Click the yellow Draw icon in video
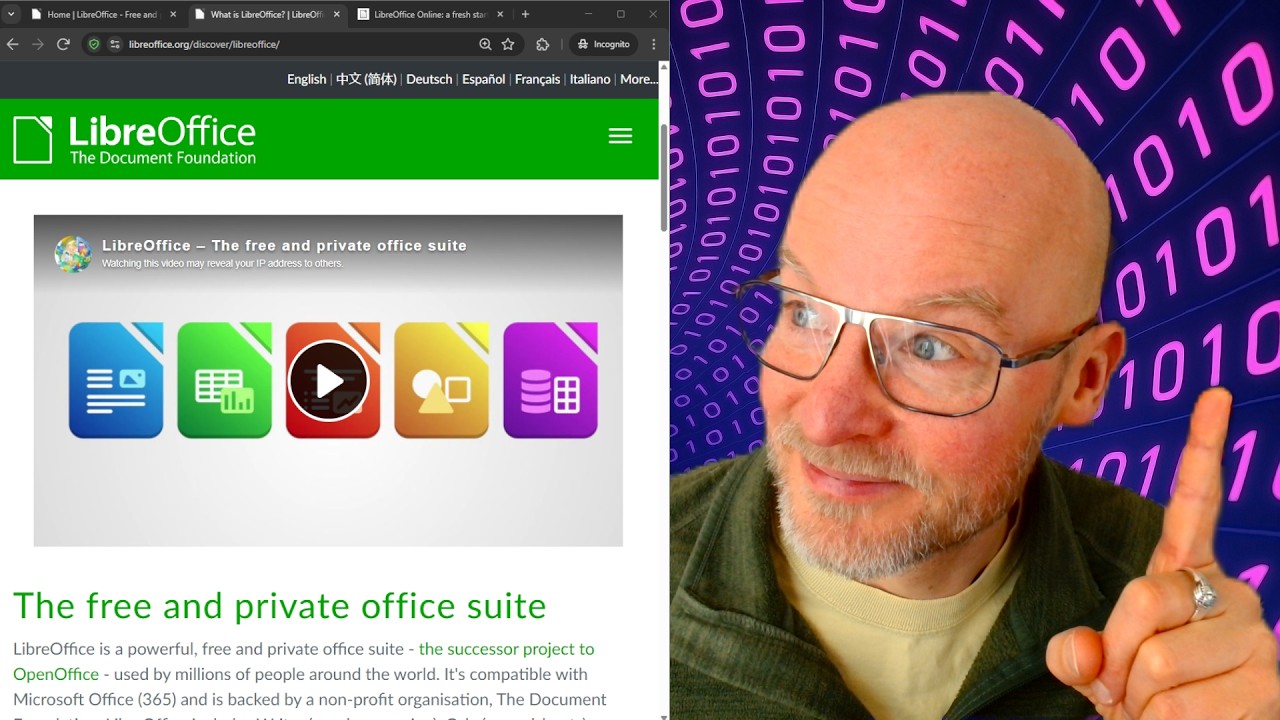The image size is (1280, 720). [x=441, y=380]
